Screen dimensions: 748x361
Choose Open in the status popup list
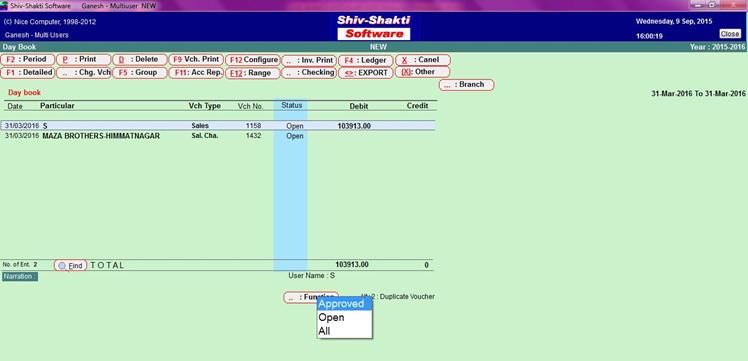[344, 317]
